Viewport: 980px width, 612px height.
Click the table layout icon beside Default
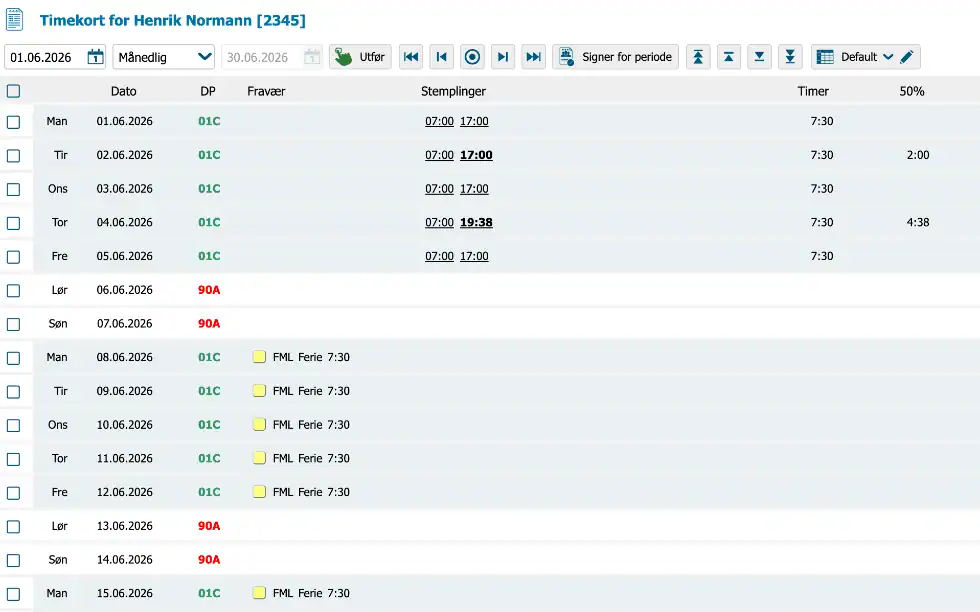coord(825,57)
